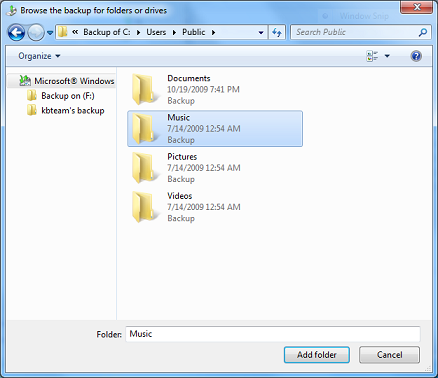Screen dimensions: 438x378
Task: Expand arrow after 'Backup of C:' breadcrumb
Action: [138, 32]
